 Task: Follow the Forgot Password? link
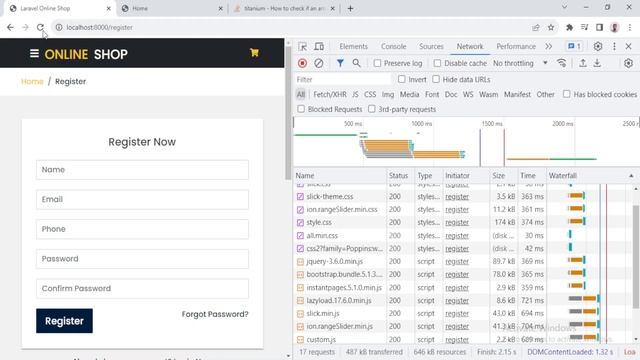215,314
